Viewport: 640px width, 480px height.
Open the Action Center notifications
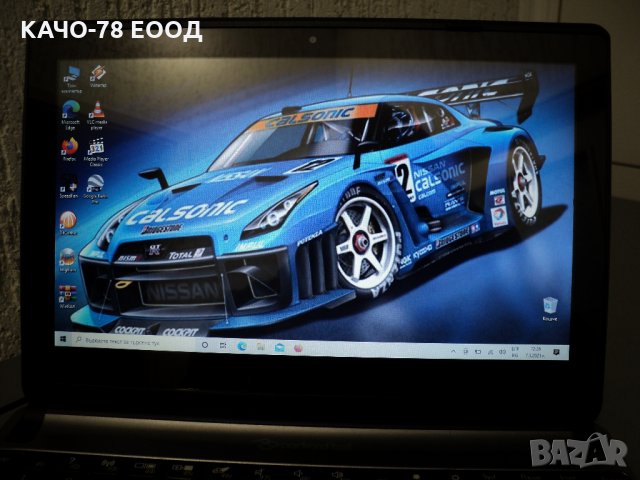pos(556,352)
